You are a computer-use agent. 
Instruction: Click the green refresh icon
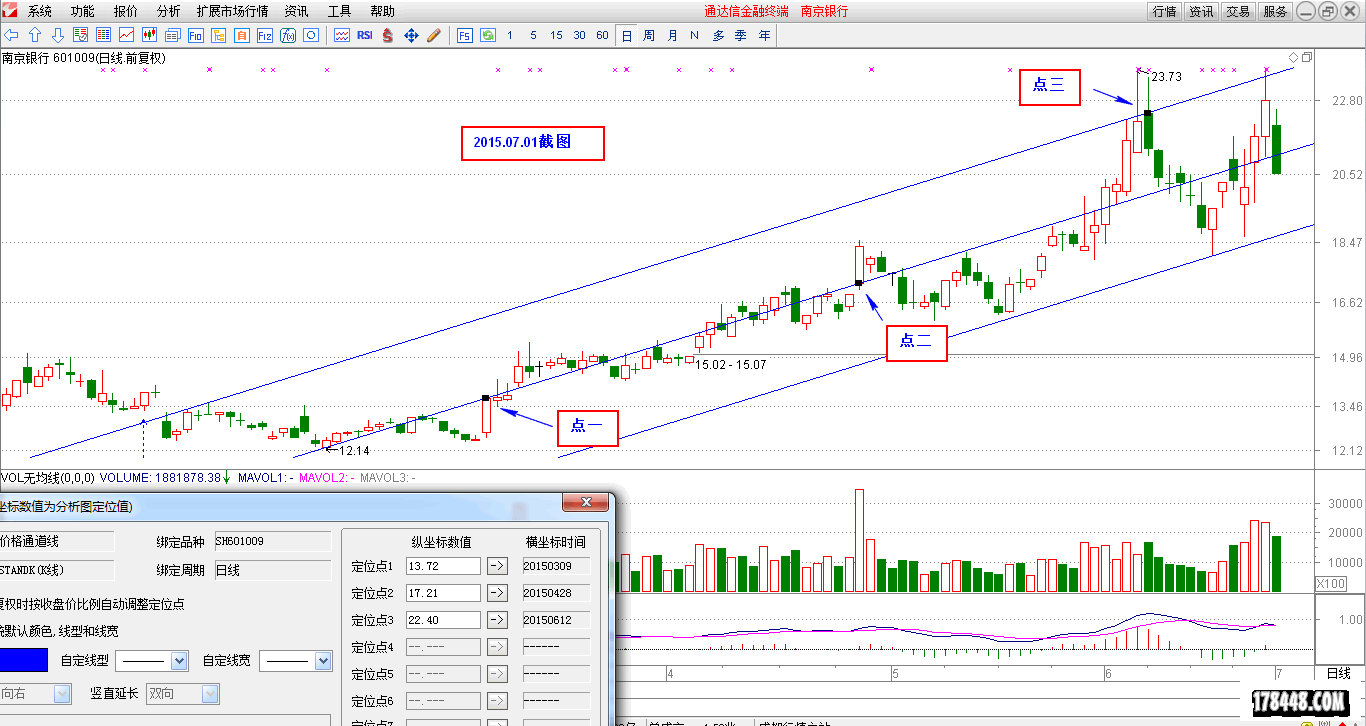click(487, 35)
